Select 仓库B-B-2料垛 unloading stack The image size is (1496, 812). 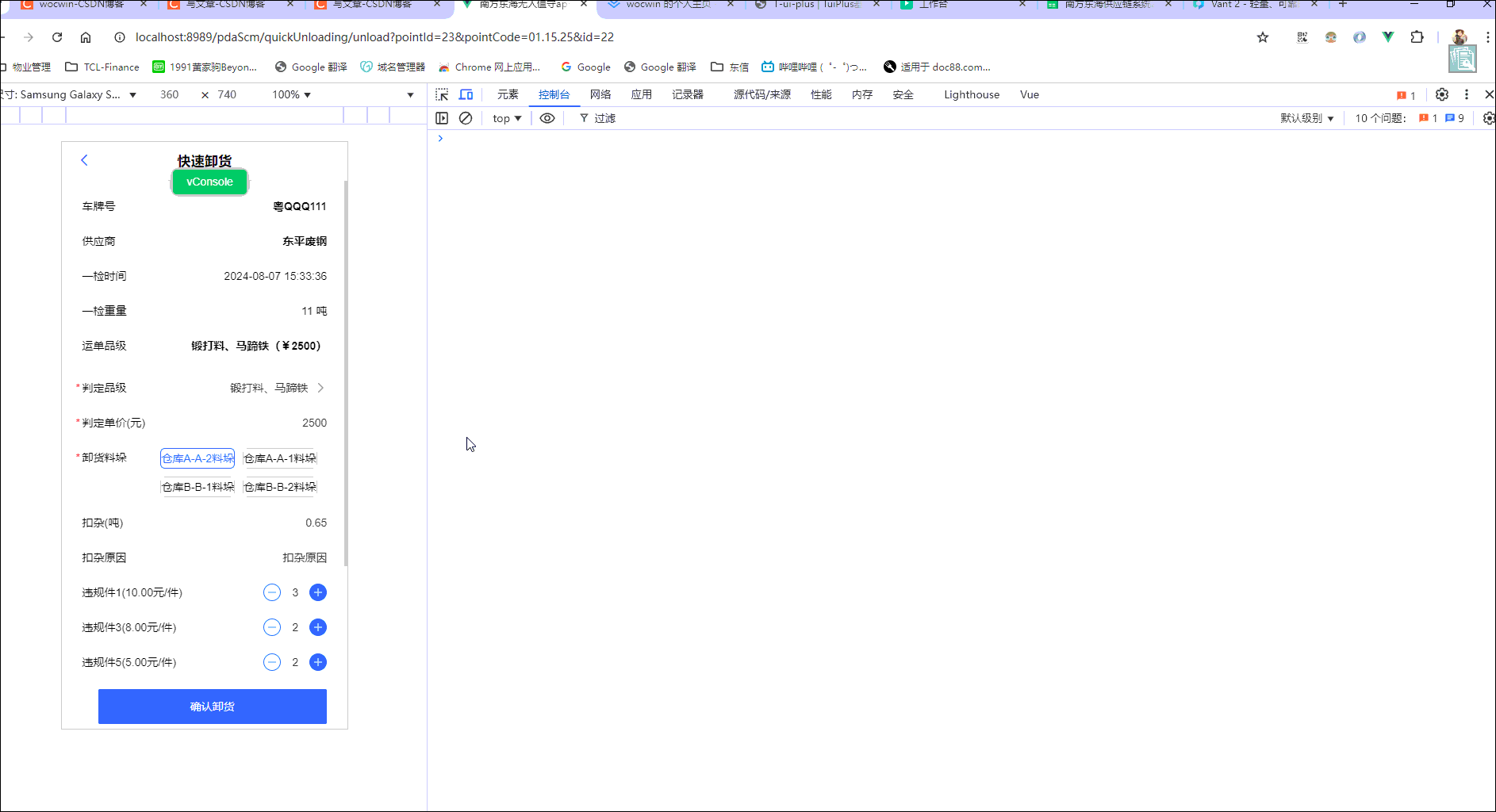(279, 487)
